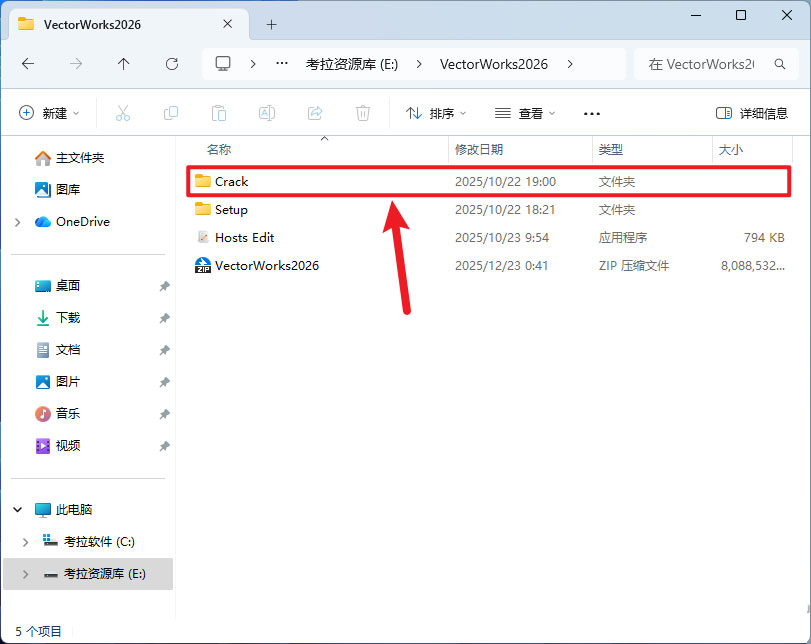Toggle the 详细信息 details pane
811x644 pixels.
coord(752,113)
